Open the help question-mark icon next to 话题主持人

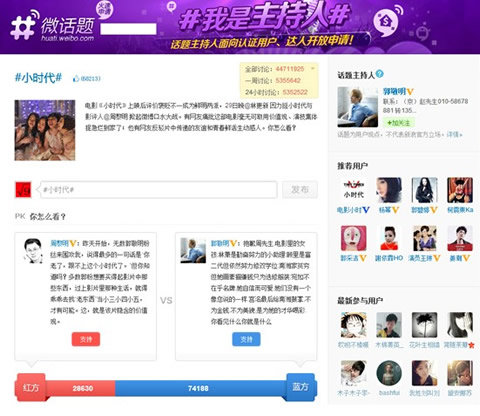[x=380, y=74]
